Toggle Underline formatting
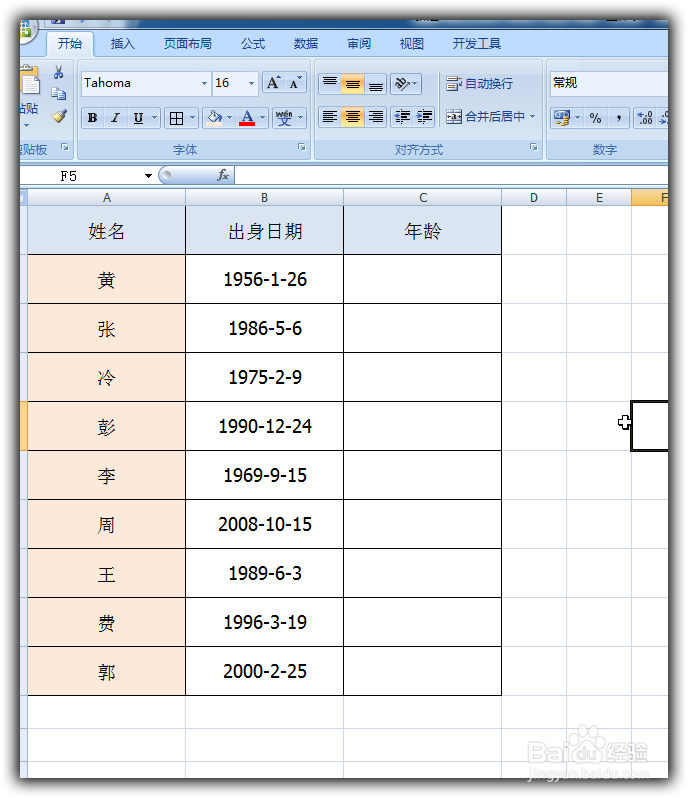688x798 pixels. click(138, 118)
